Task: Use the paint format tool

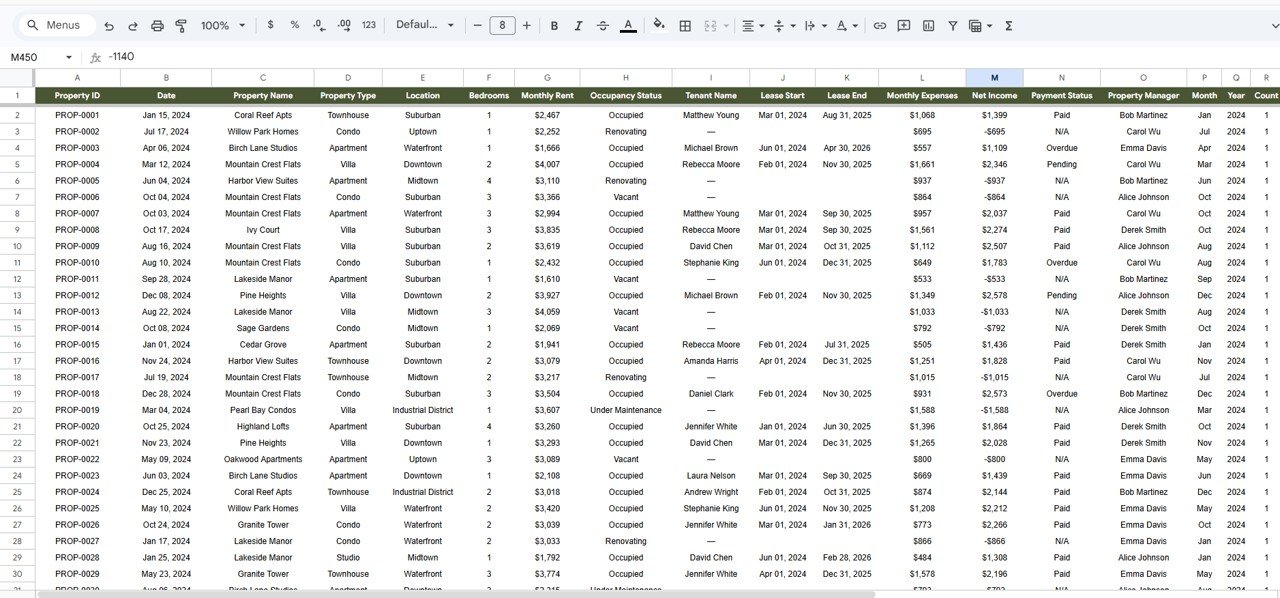Action: pyautogui.click(x=181, y=25)
